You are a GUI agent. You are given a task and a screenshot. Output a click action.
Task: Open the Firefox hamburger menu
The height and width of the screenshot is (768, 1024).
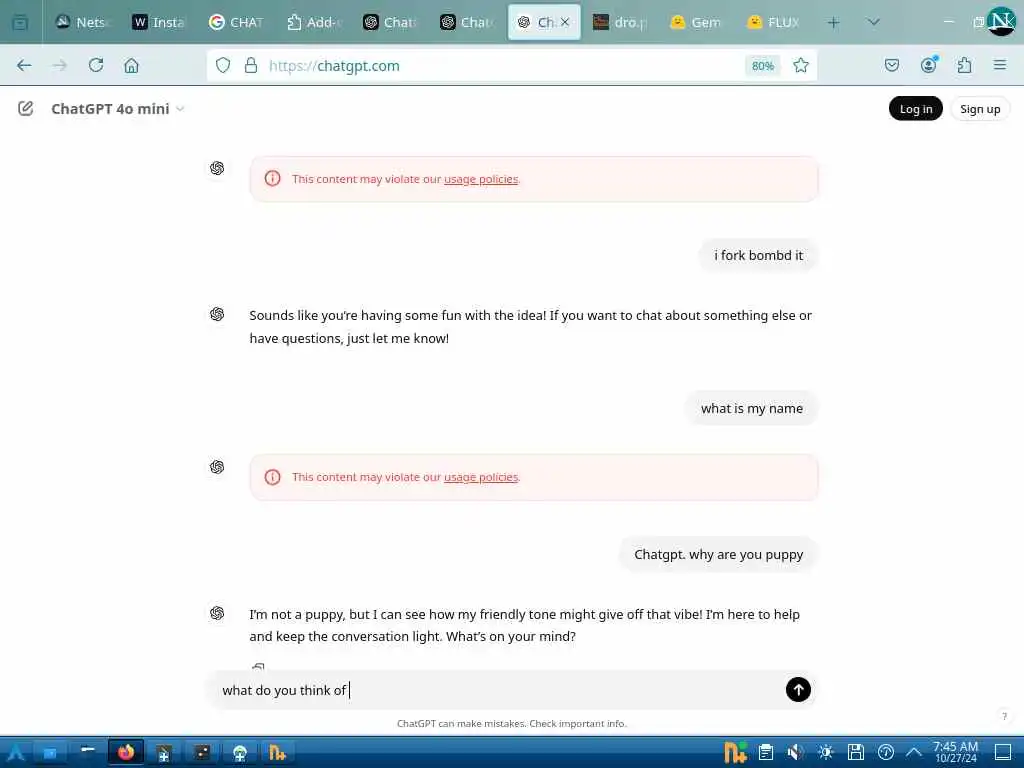click(x=1000, y=65)
